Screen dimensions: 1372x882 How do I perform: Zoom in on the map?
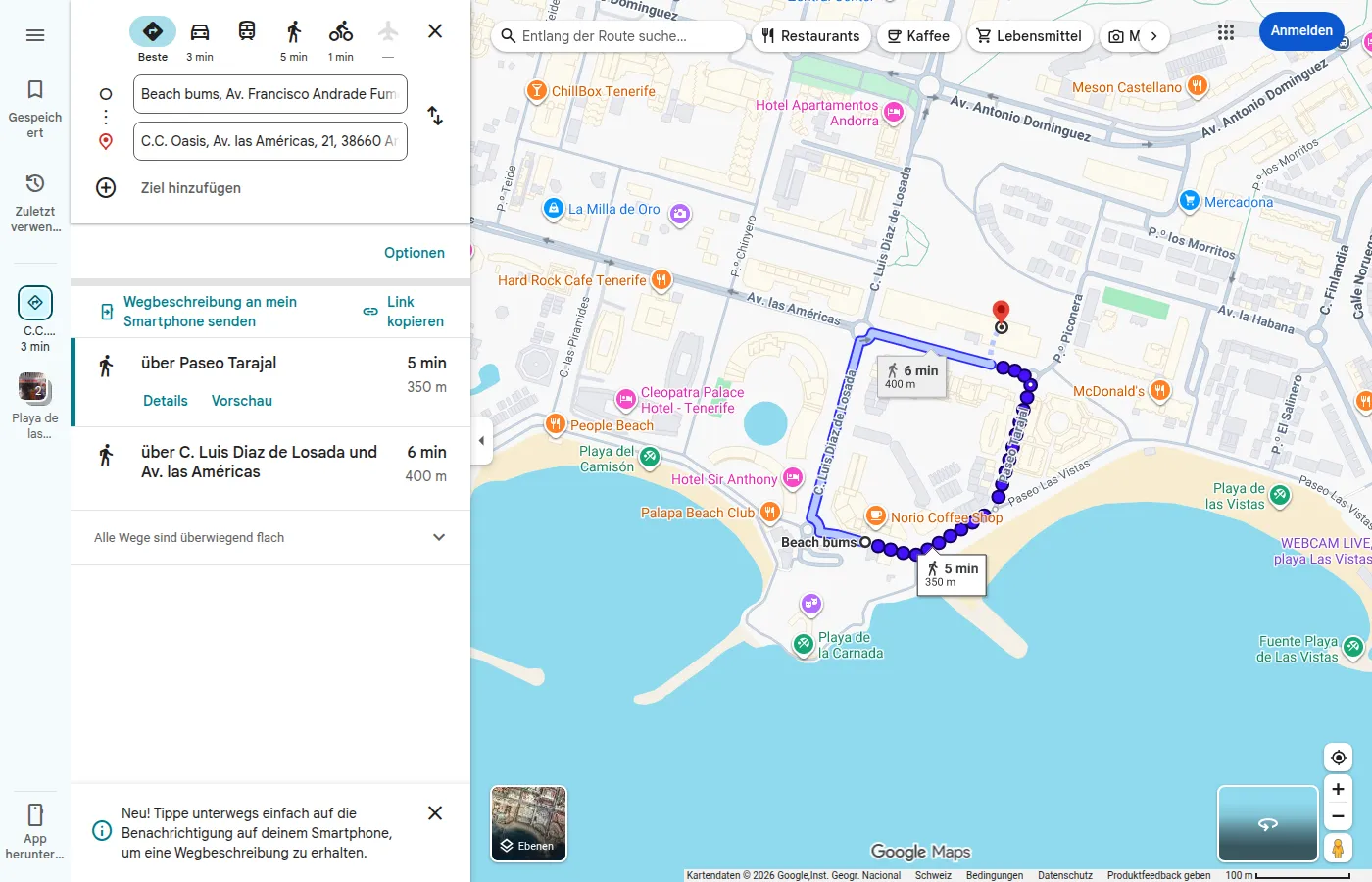(x=1339, y=789)
